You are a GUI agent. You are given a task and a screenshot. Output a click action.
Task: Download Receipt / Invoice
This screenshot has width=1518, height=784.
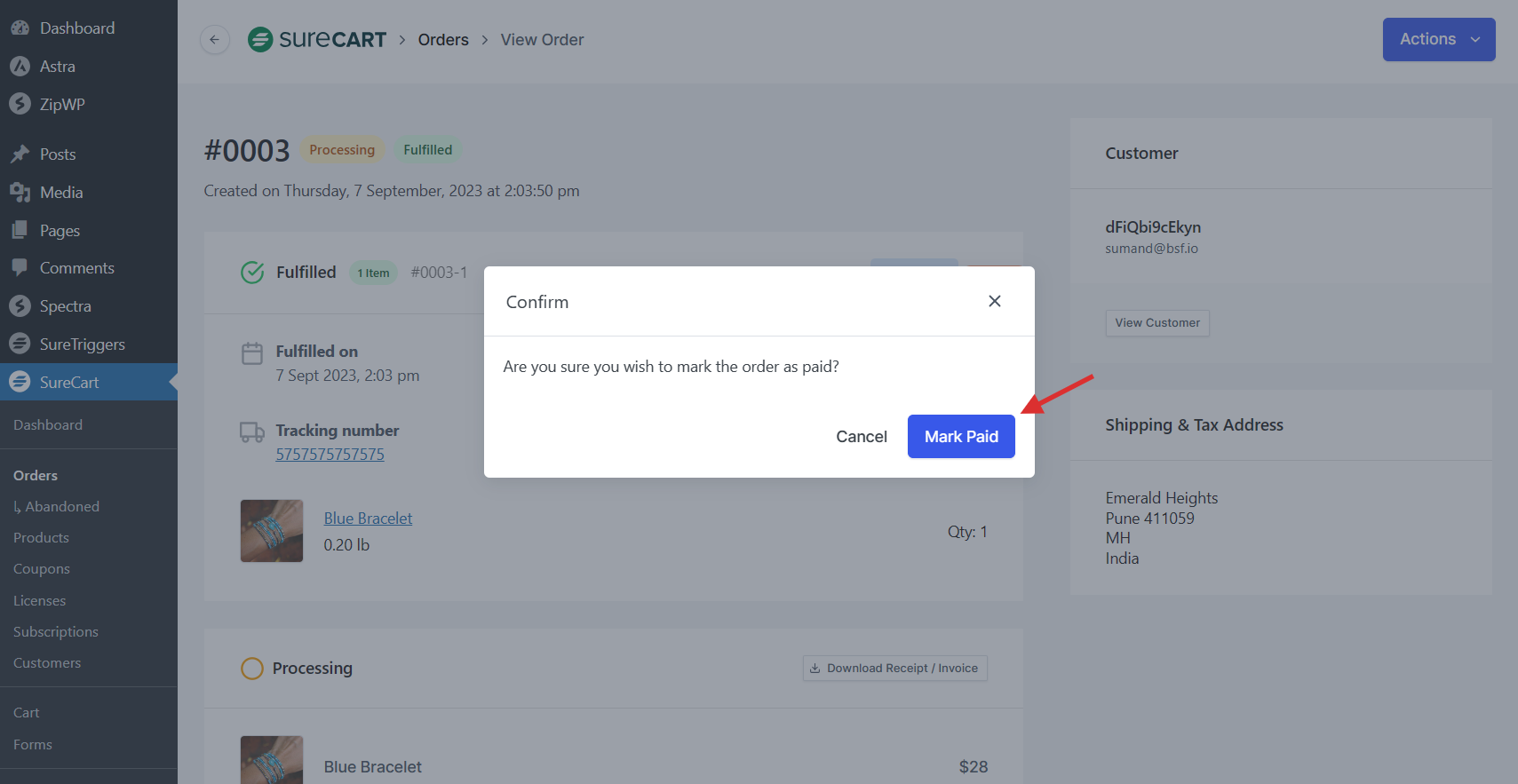tap(894, 669)
